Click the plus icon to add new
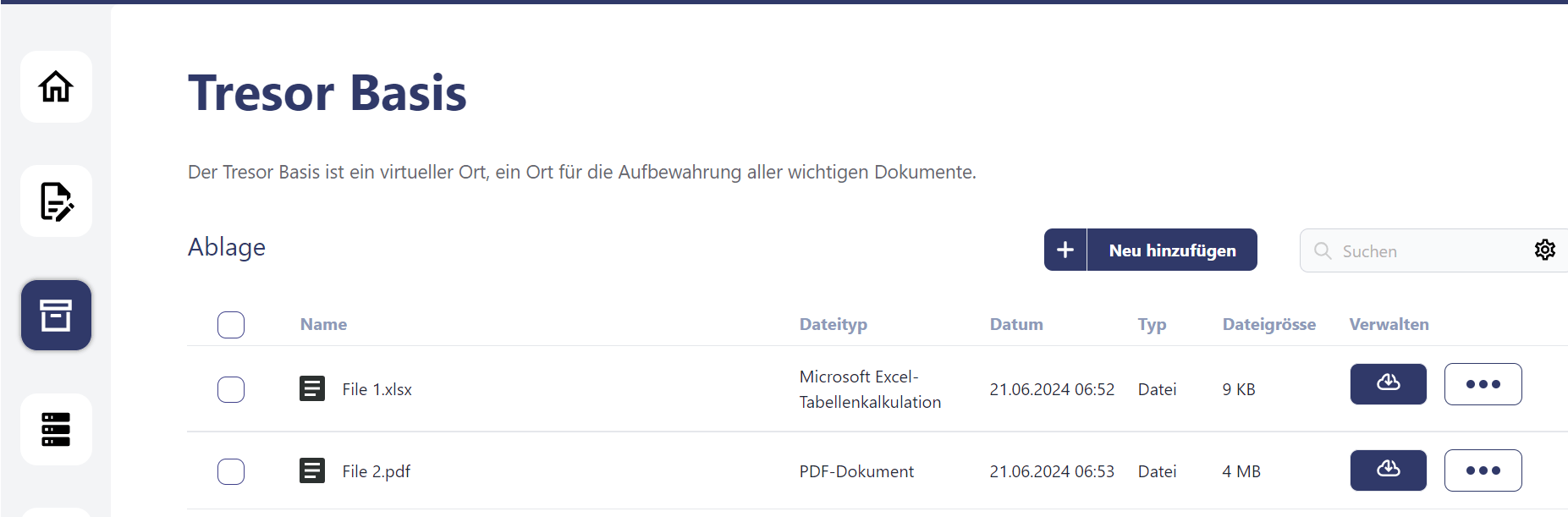This screenshot has width=1568, height=517. click(1065, 250)
